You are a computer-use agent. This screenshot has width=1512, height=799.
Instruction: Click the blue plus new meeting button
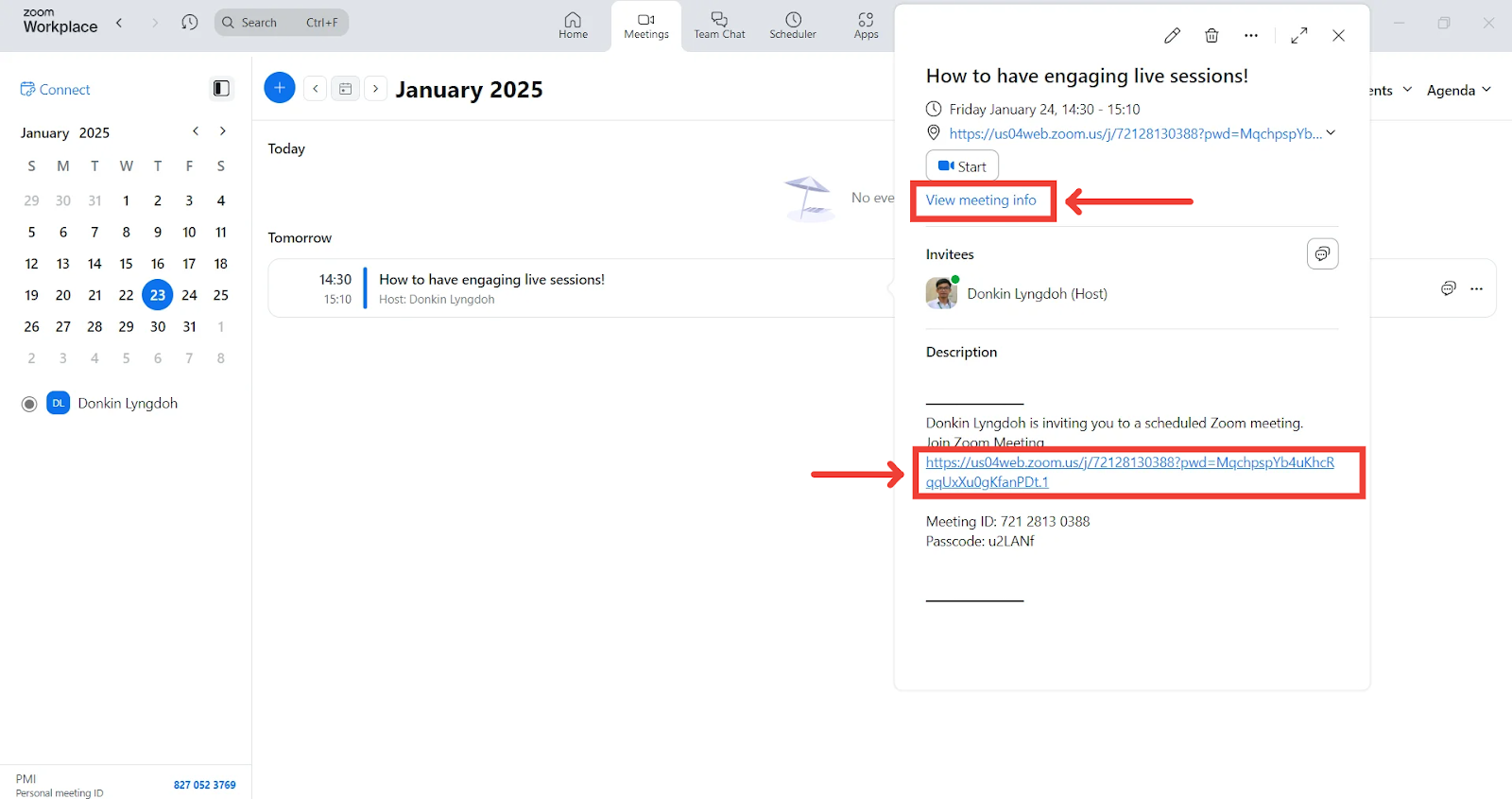(x=280, y=88)
